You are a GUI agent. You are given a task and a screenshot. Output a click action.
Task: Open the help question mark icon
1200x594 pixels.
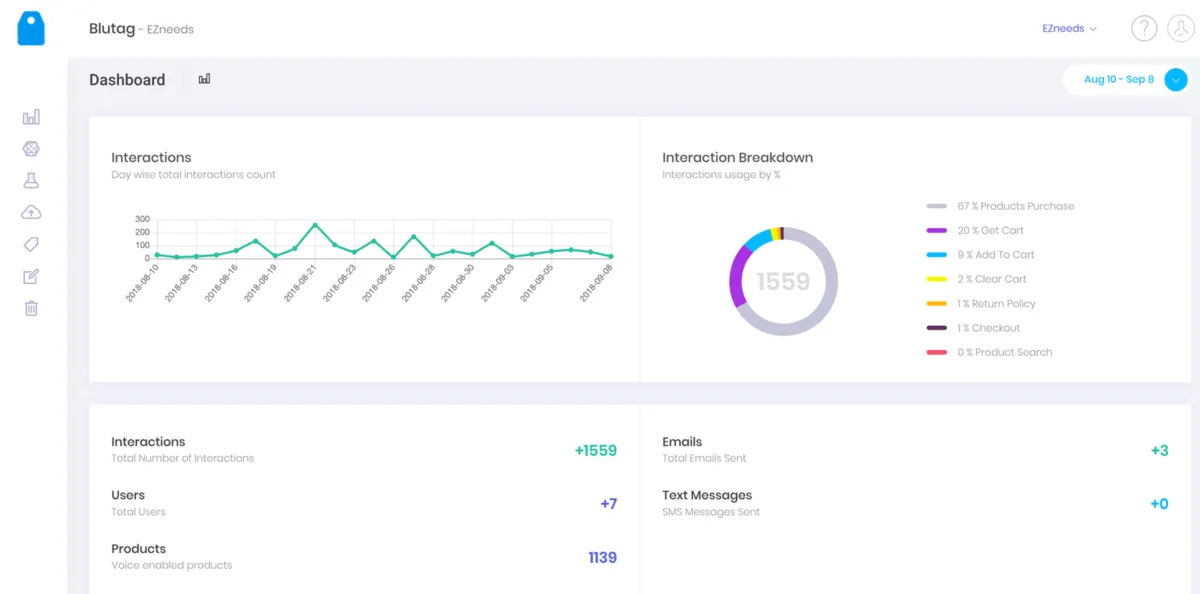[1144, 28]
